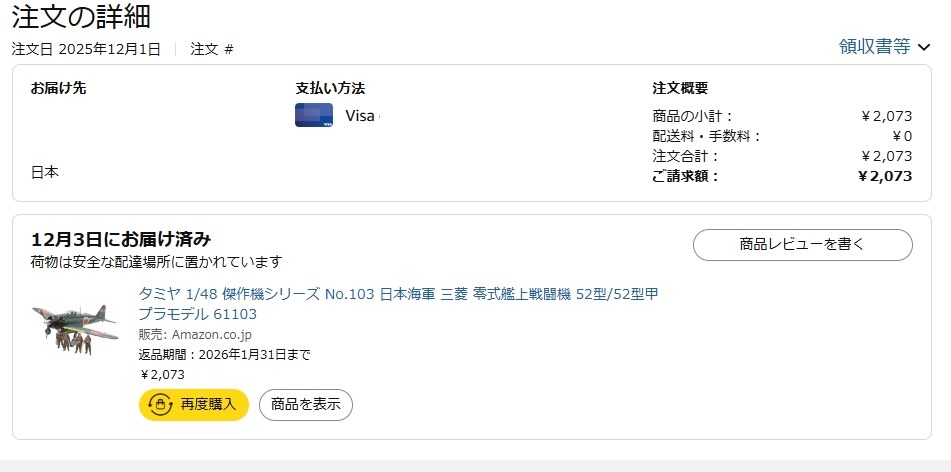The image size is (951, 472).
Task: Click the お届け先 section heading
Action: [x=58, y=88]
